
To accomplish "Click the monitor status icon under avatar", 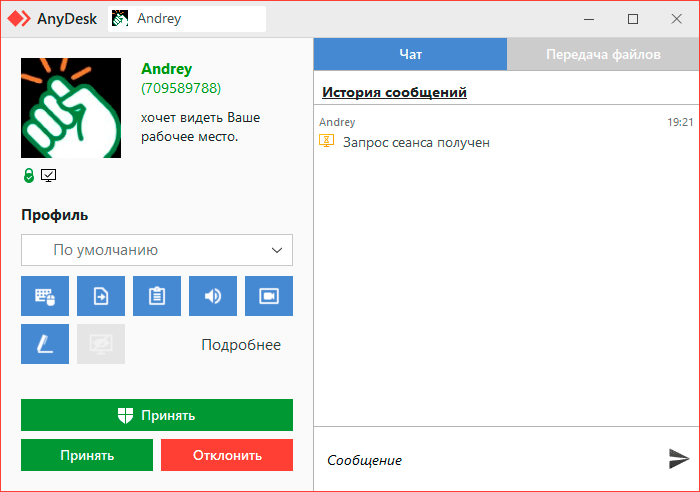I will tap(48, 175).
